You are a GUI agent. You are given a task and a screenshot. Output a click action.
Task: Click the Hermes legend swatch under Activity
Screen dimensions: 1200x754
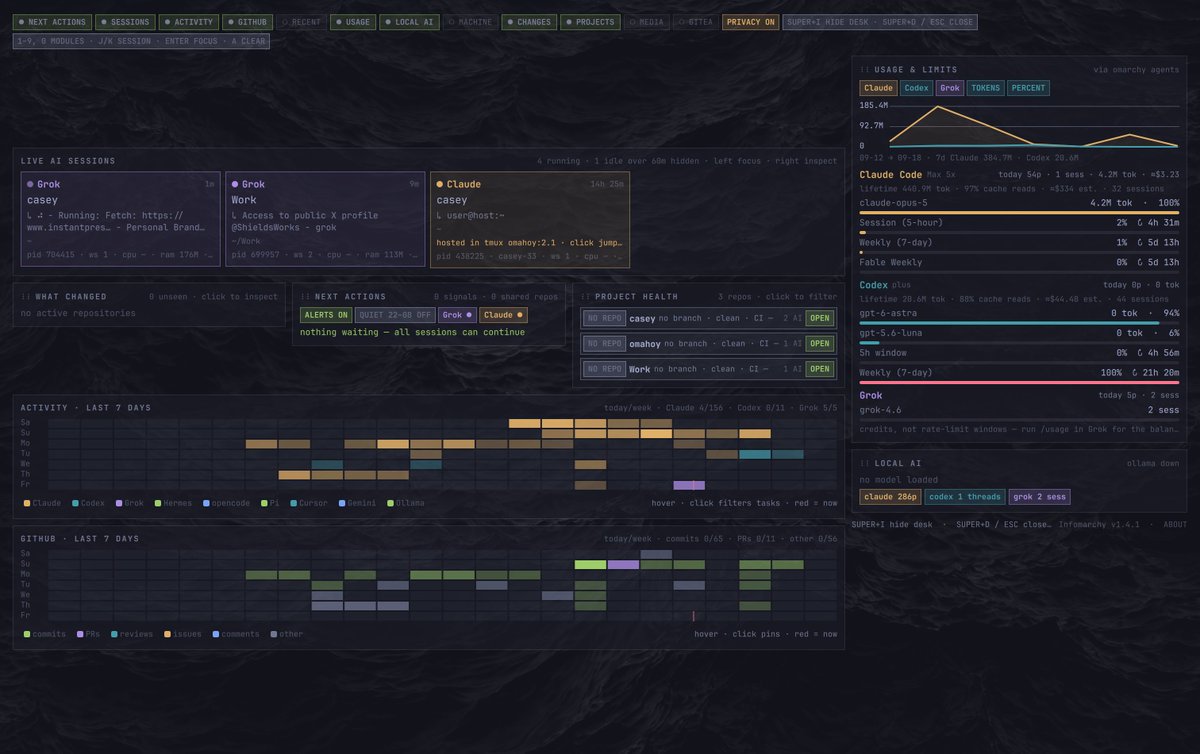pyautogui.click(x=158, y=503)
